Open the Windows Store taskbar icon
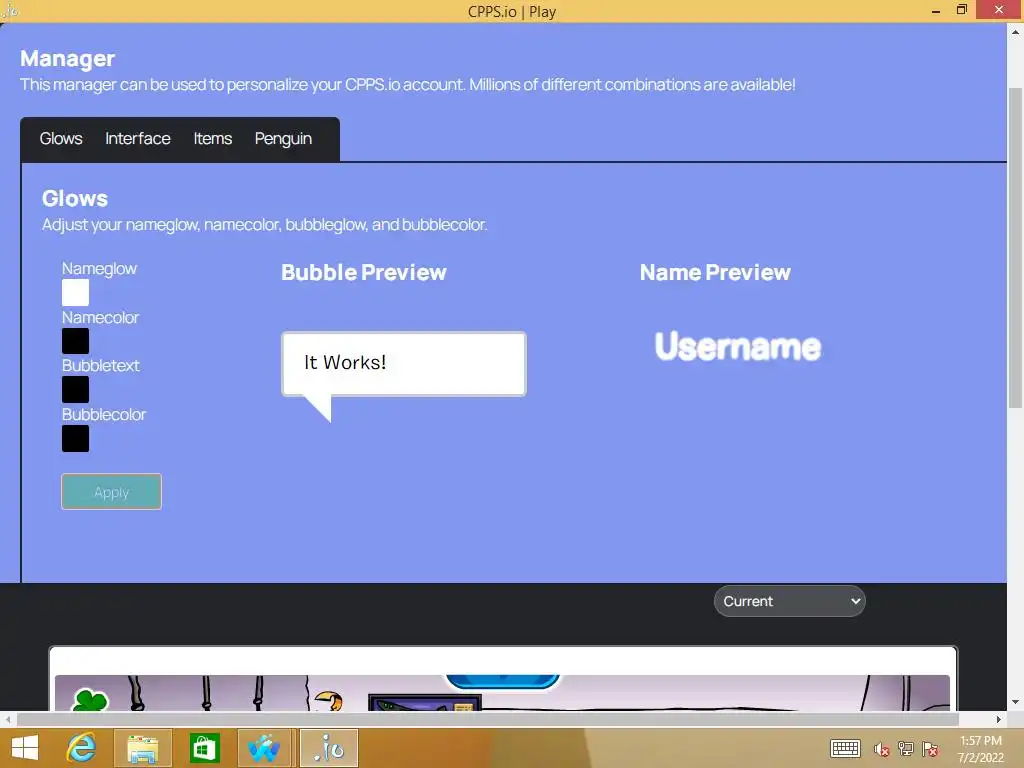Screen dimensions: 1024x768 click(x=204, y=748)
